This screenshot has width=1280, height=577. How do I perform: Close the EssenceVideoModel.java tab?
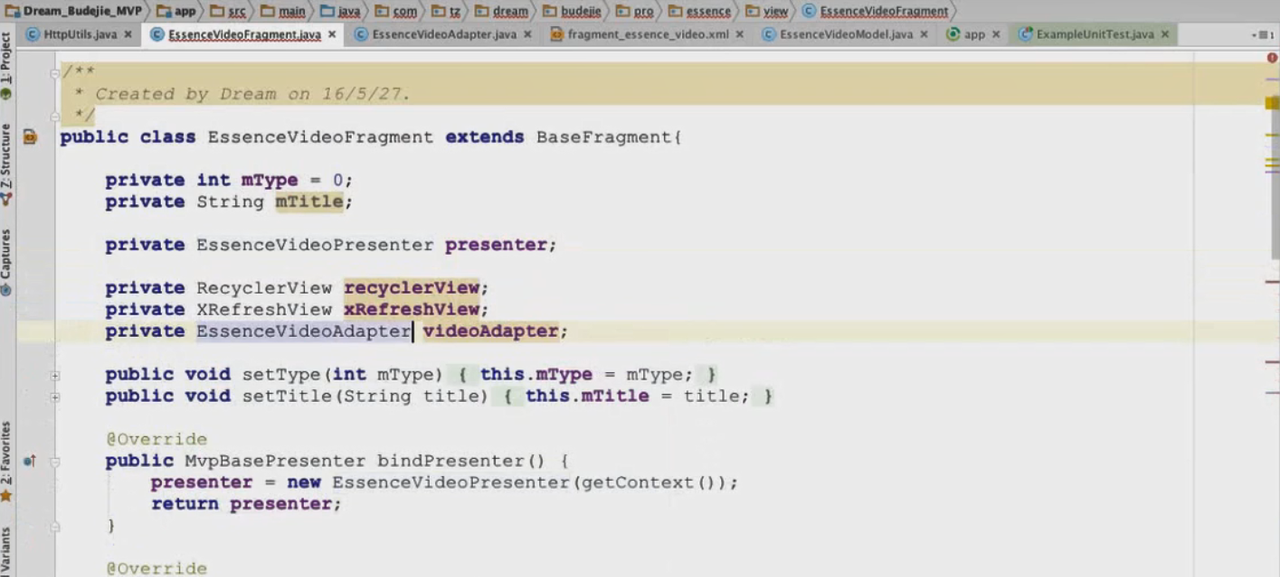tap(922, 34)
